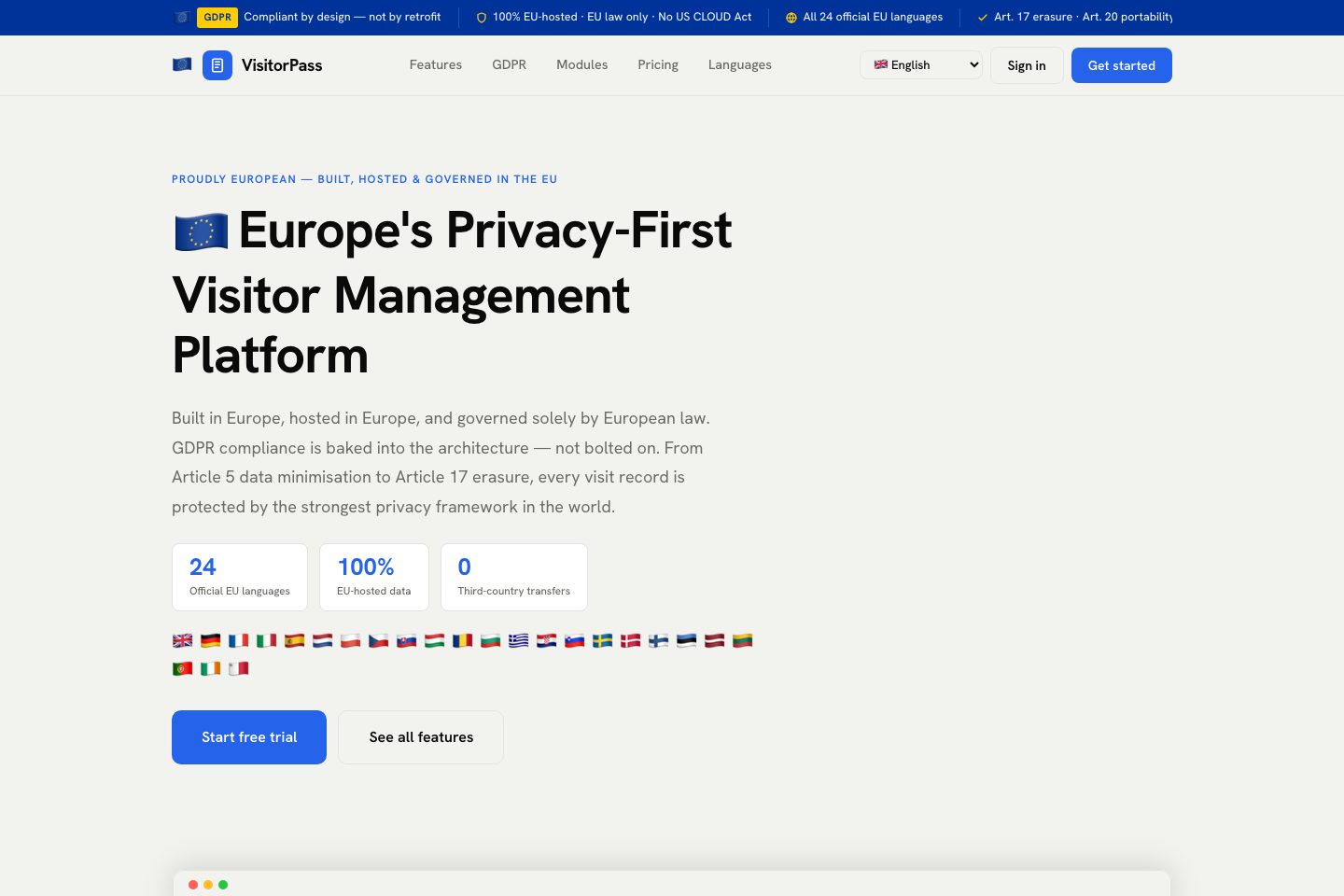Click the See all features button
The width and height of the screenshot is (1344, 896).
421,737
